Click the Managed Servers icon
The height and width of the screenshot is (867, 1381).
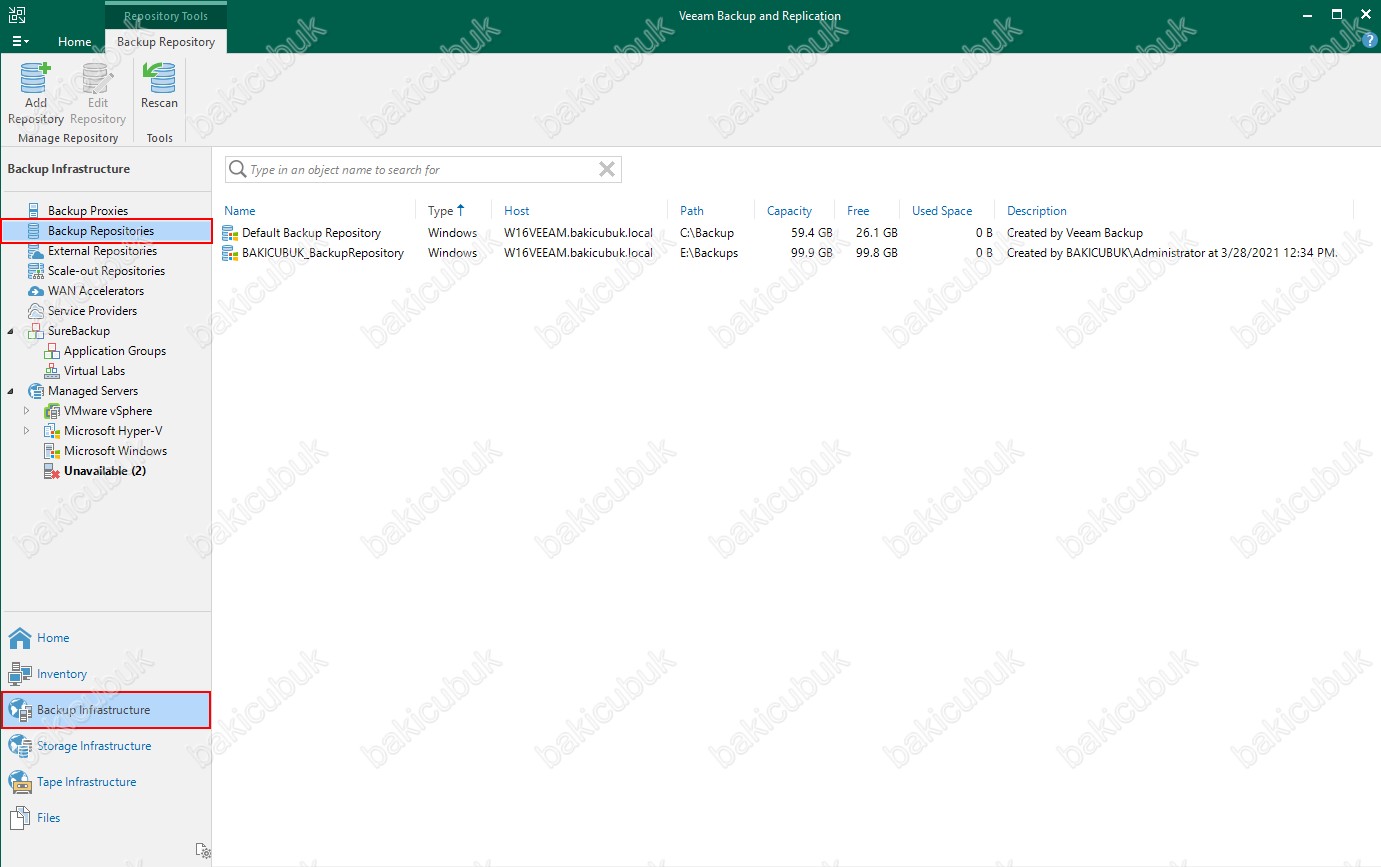(x=36, y=391)
